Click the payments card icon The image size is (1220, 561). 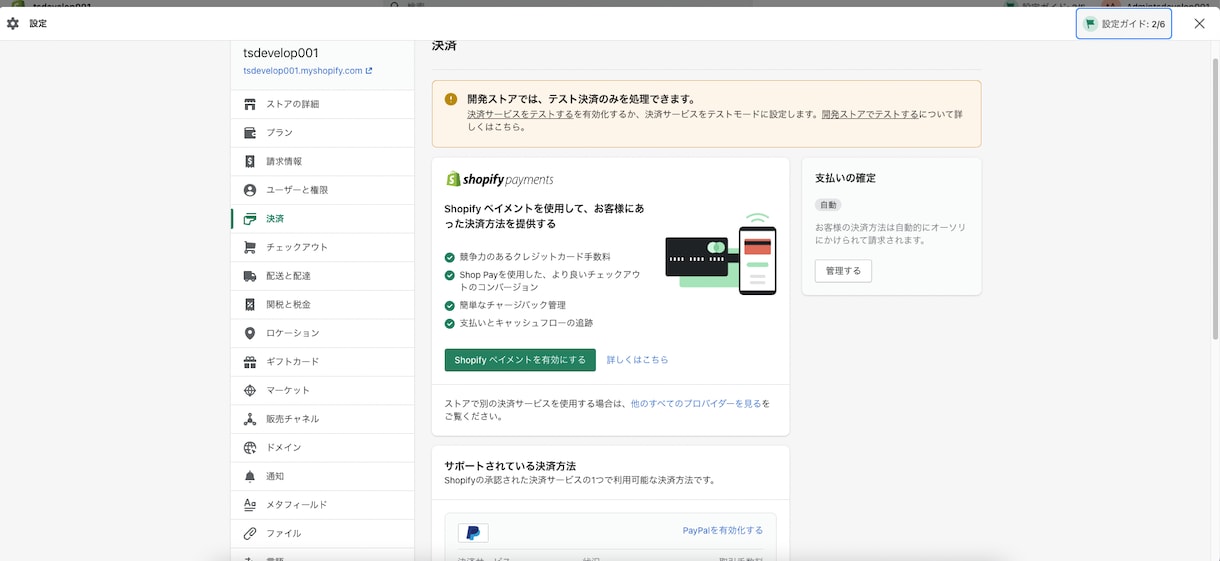250,218
